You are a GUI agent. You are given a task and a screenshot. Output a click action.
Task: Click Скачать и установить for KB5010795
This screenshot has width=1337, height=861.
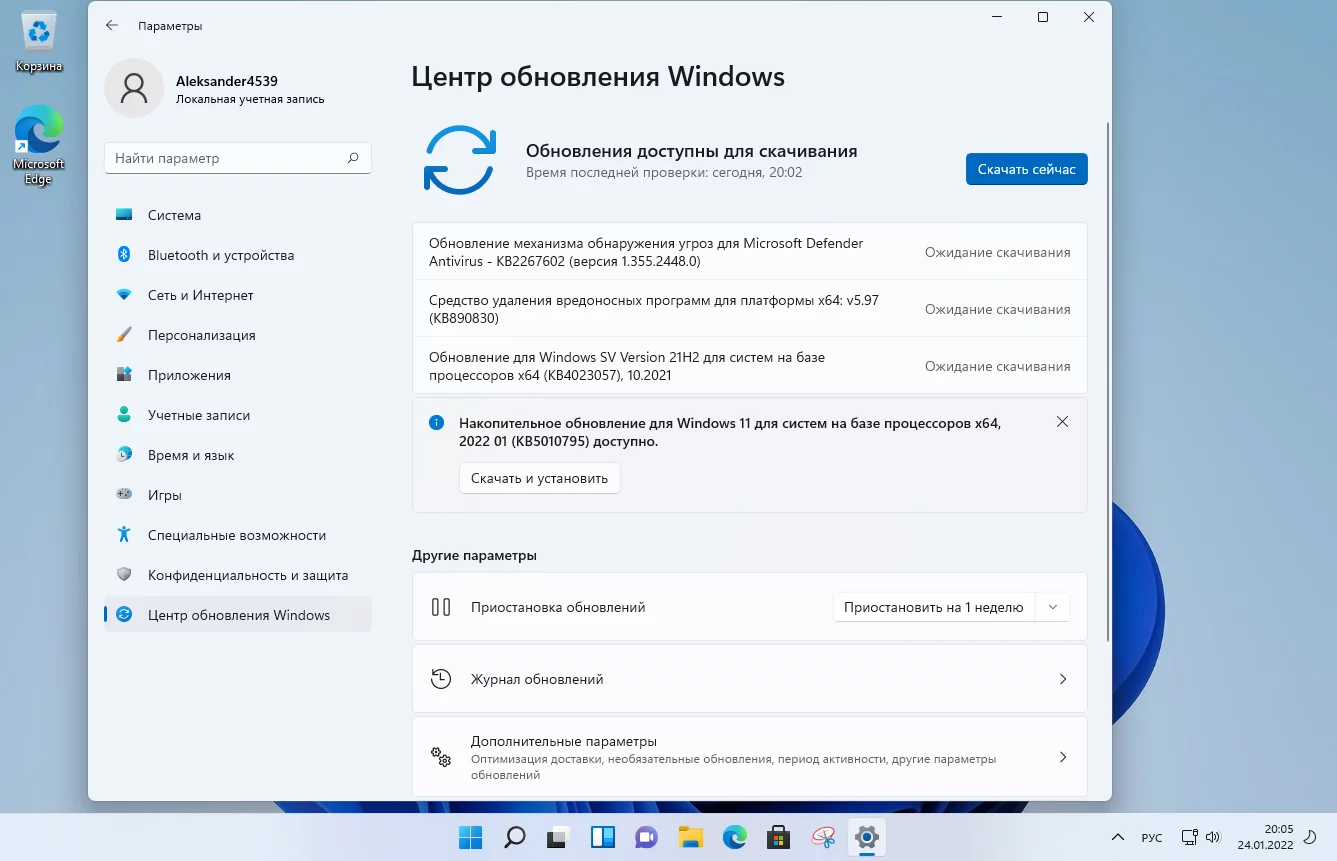pos(540,478)
